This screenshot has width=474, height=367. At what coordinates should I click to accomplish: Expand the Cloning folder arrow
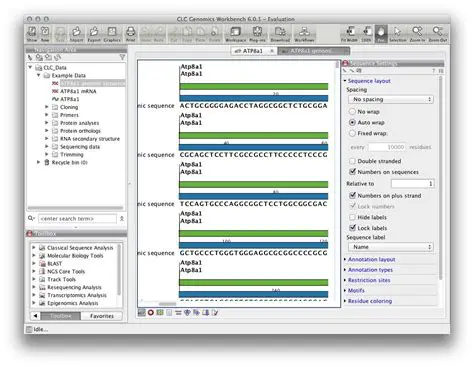point(47,107)
